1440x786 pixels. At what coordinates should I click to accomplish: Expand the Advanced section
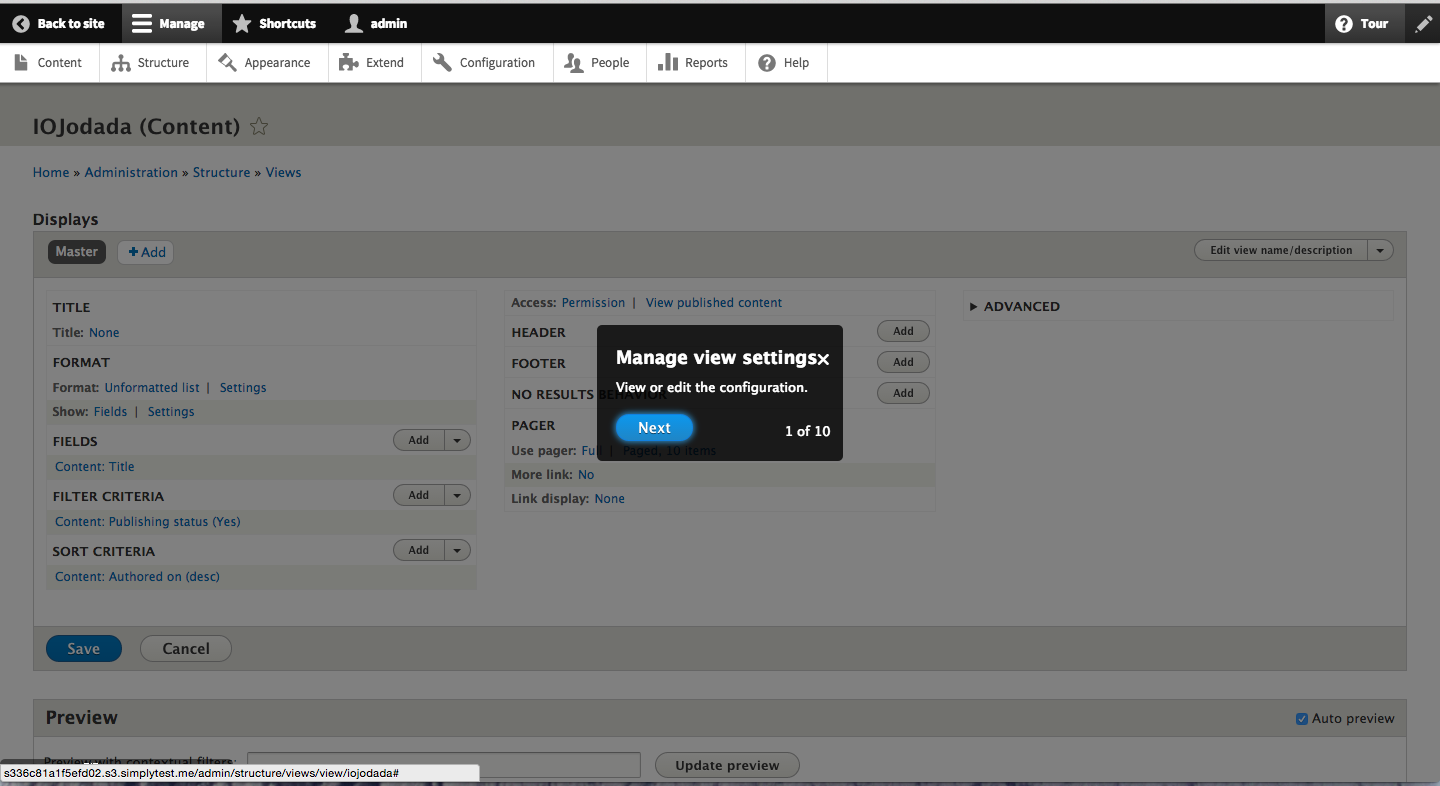(x=974, y=307)
